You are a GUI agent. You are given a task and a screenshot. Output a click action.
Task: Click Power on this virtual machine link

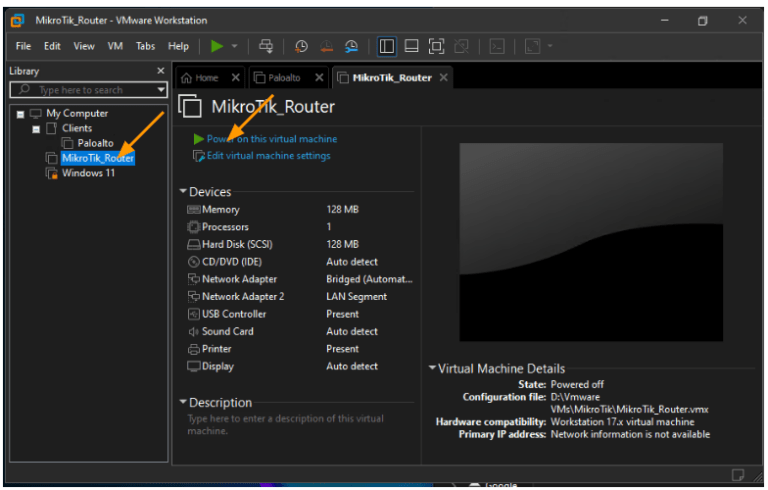pos(272,139)
